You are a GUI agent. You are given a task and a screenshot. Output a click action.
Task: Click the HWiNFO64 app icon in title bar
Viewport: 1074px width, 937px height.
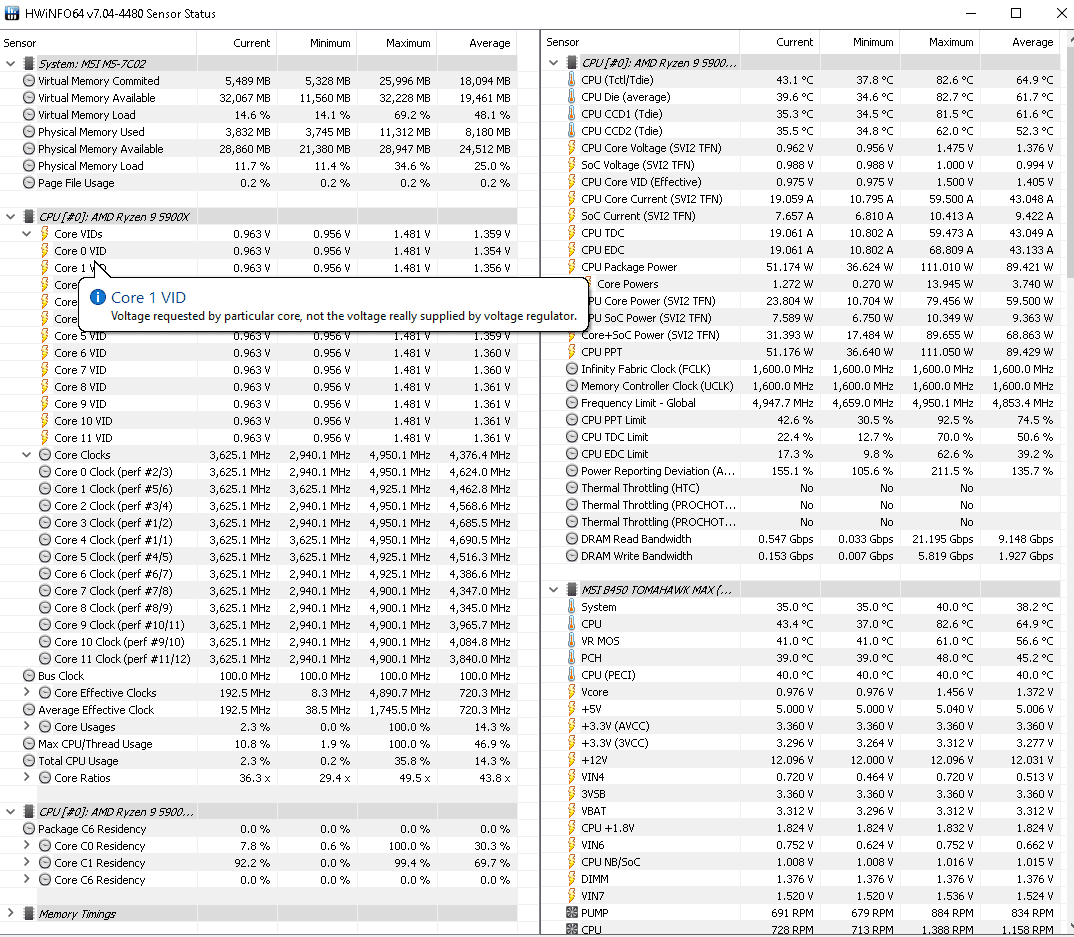[12, 14]
